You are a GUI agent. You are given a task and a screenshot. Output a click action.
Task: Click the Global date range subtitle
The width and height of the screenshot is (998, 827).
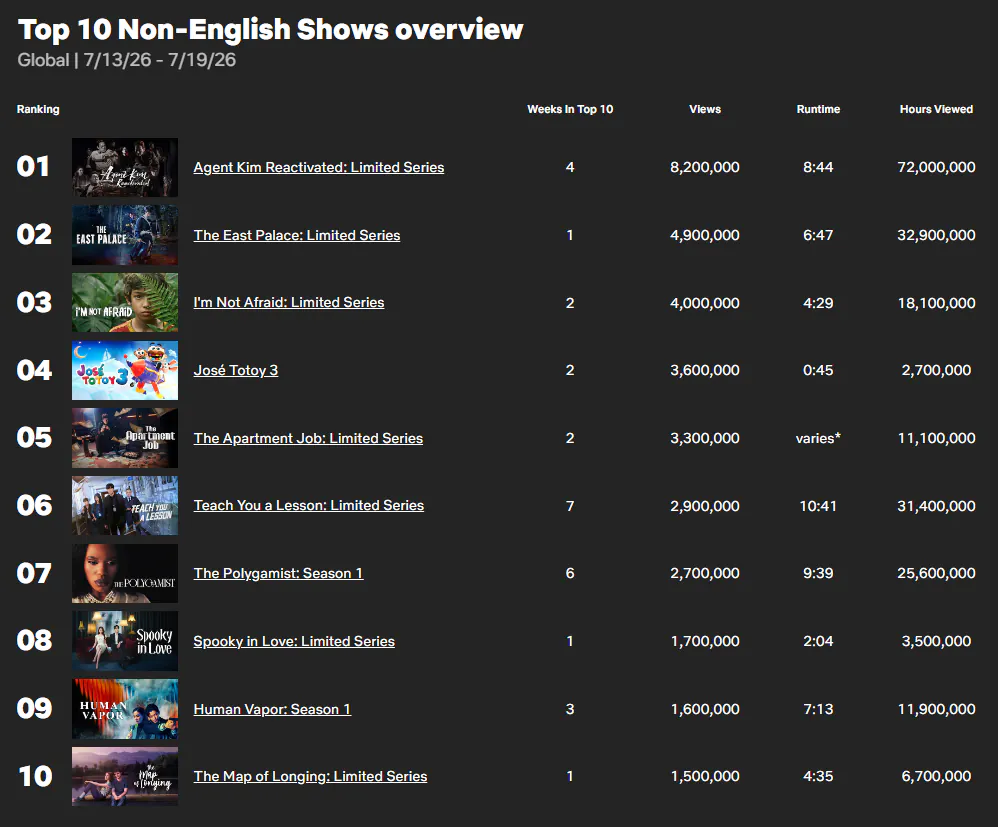coord(127,60)
